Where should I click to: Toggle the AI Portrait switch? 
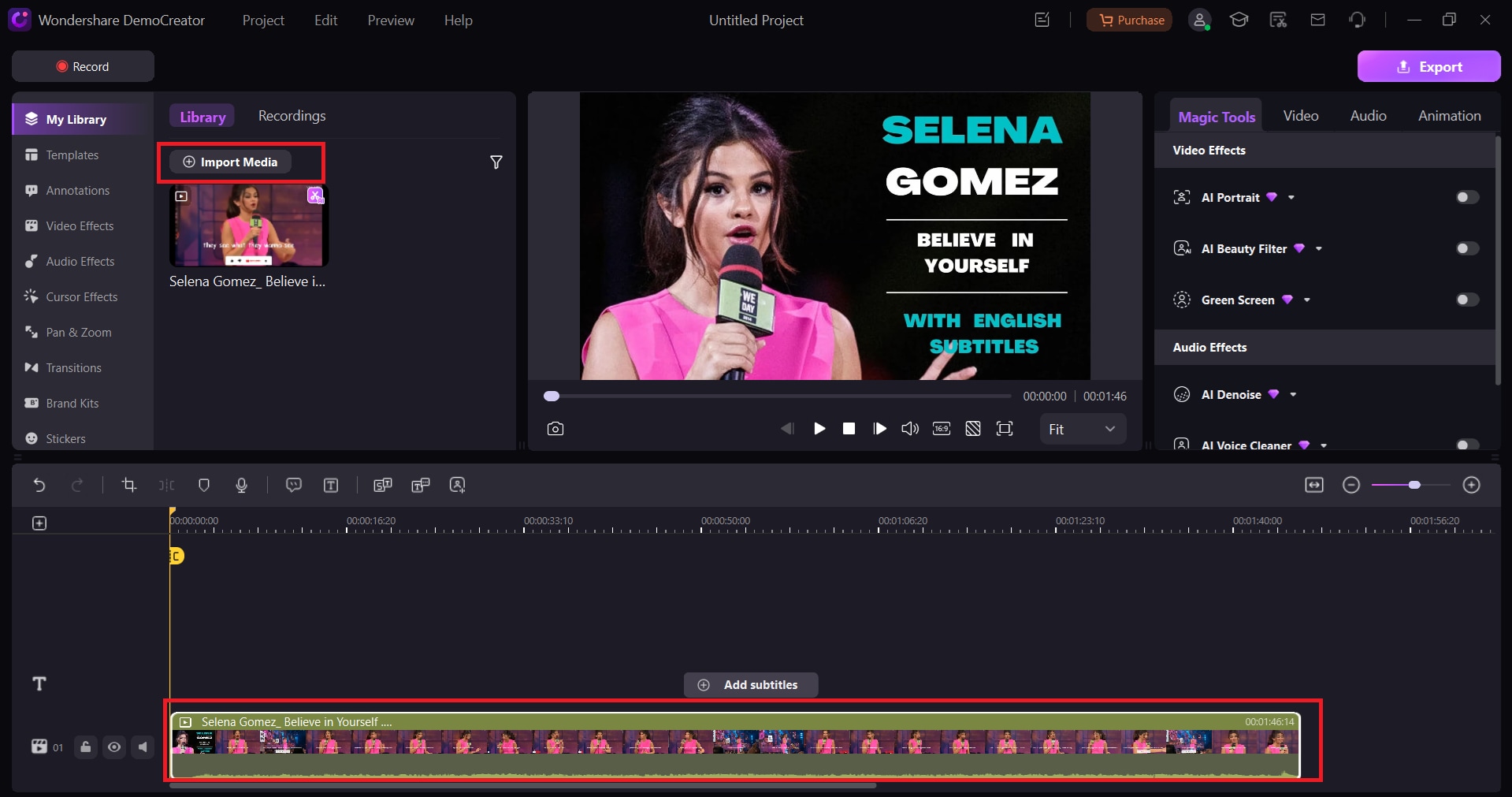click(x=1467, y=197)
